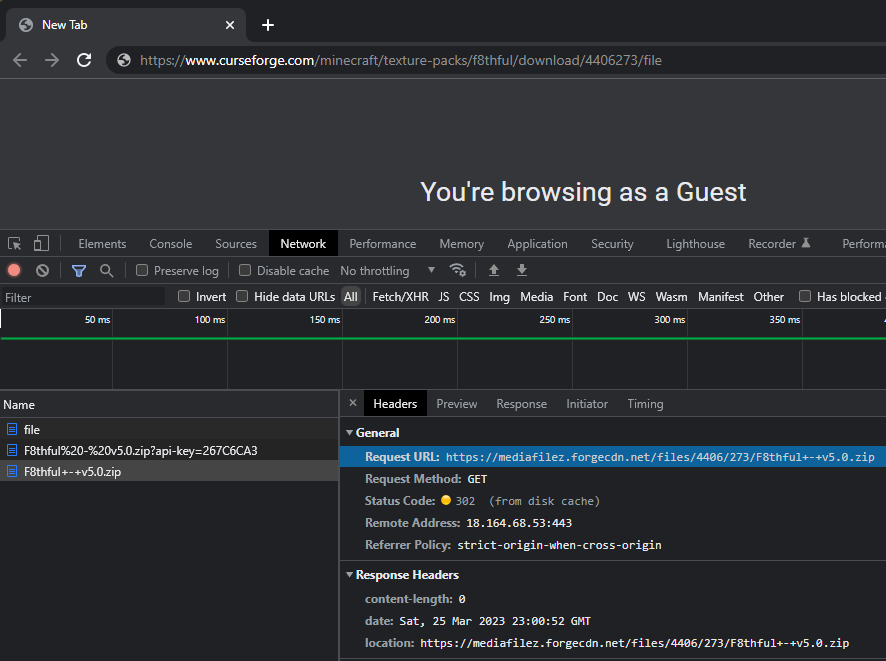The height and width of the screenshot is (661, 886).
Task: Collapse the General section
Action: coord(350,433)
